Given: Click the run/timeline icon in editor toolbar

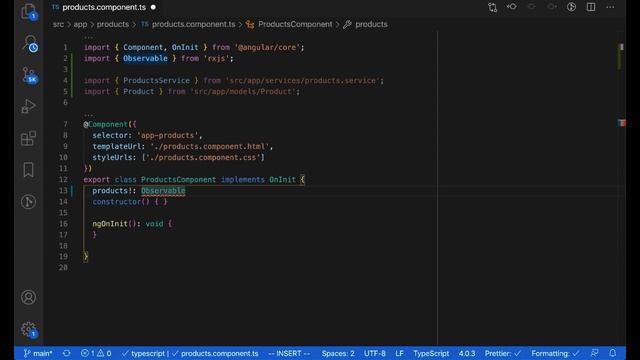Looking at the screenshot, I should [571, 7].
